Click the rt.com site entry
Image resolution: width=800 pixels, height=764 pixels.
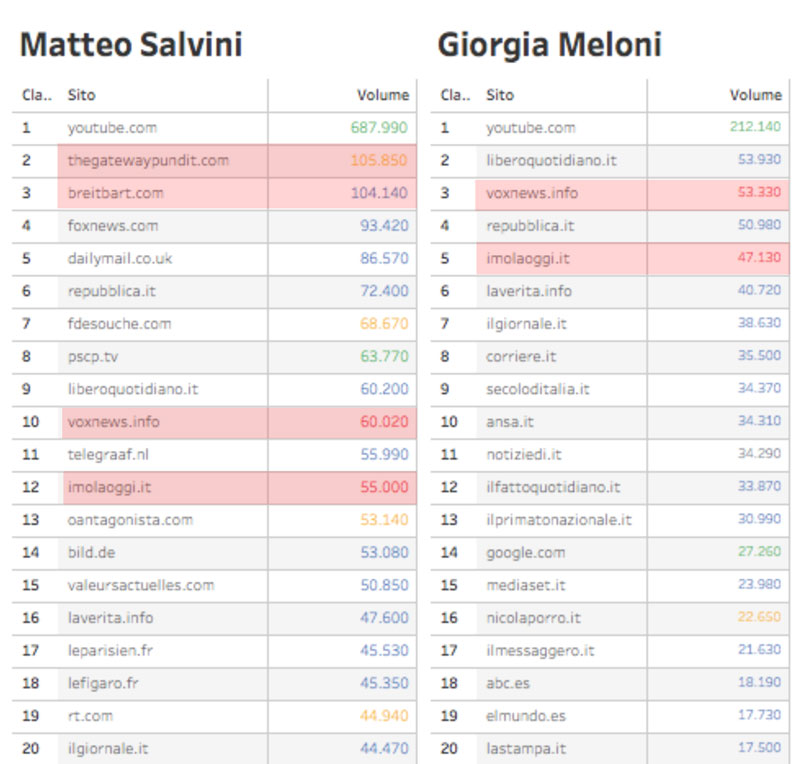point(90,716)
